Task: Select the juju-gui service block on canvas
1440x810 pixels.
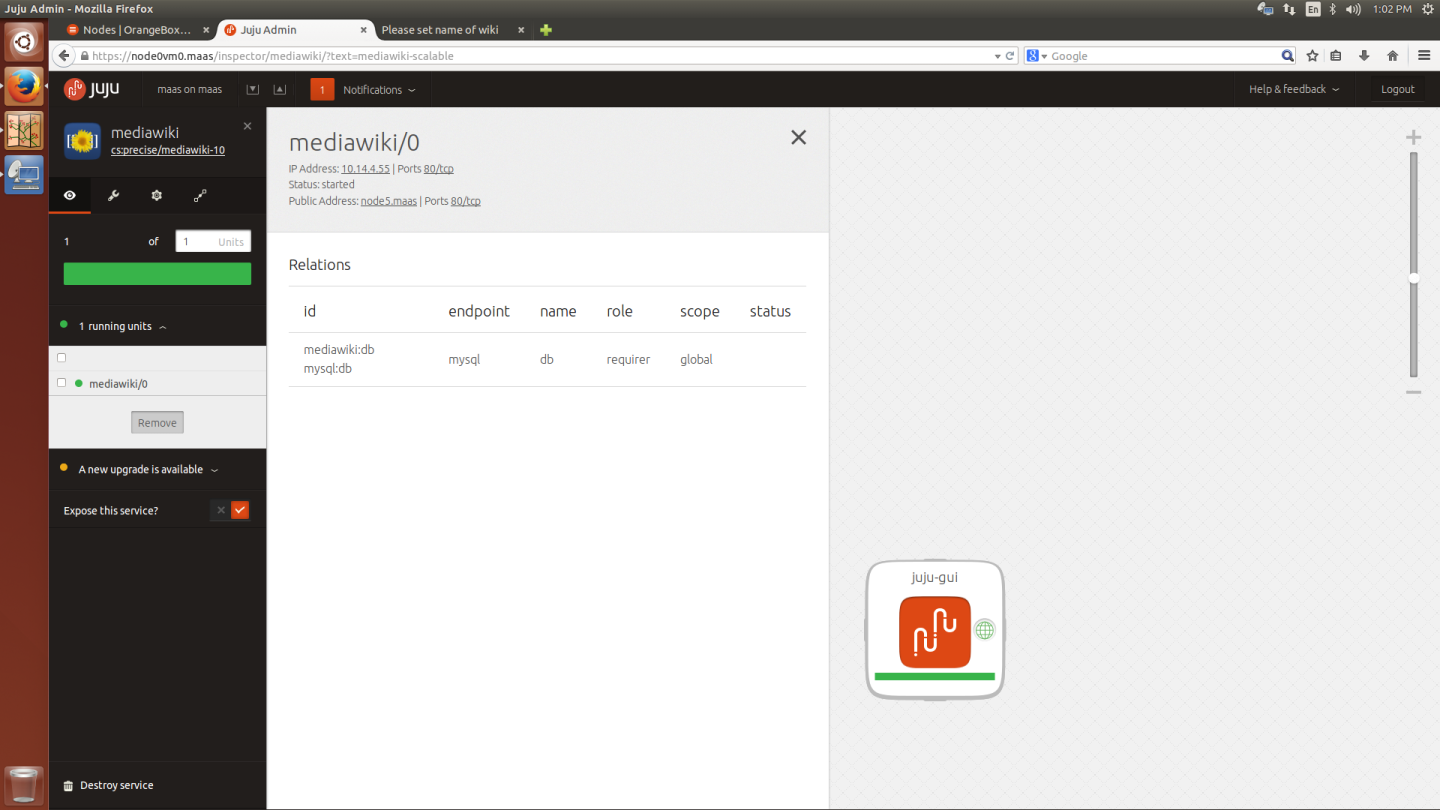Action: pos(934,630)
